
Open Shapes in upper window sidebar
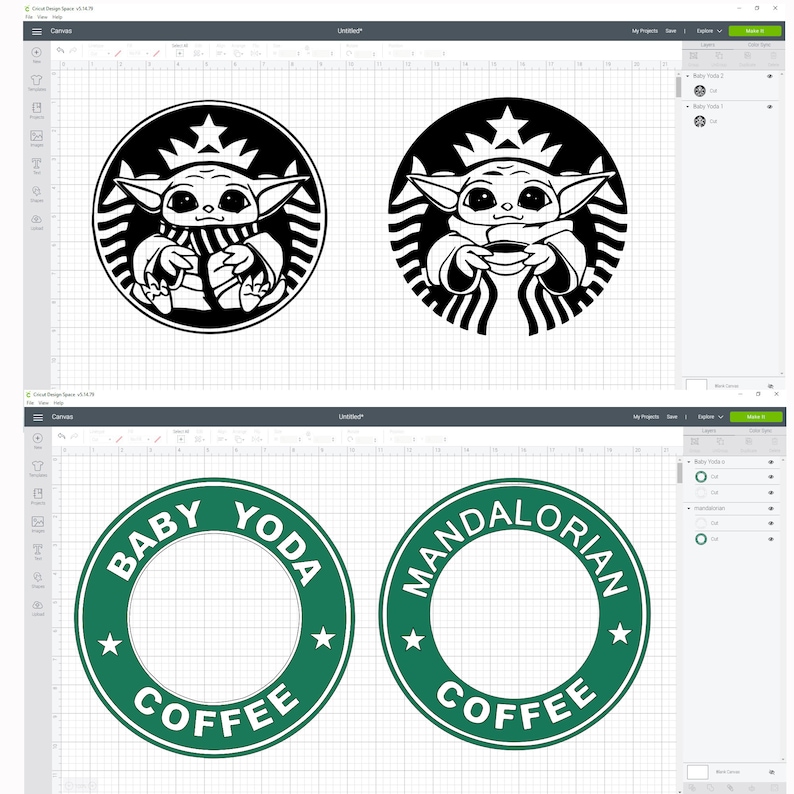point(36,194)
